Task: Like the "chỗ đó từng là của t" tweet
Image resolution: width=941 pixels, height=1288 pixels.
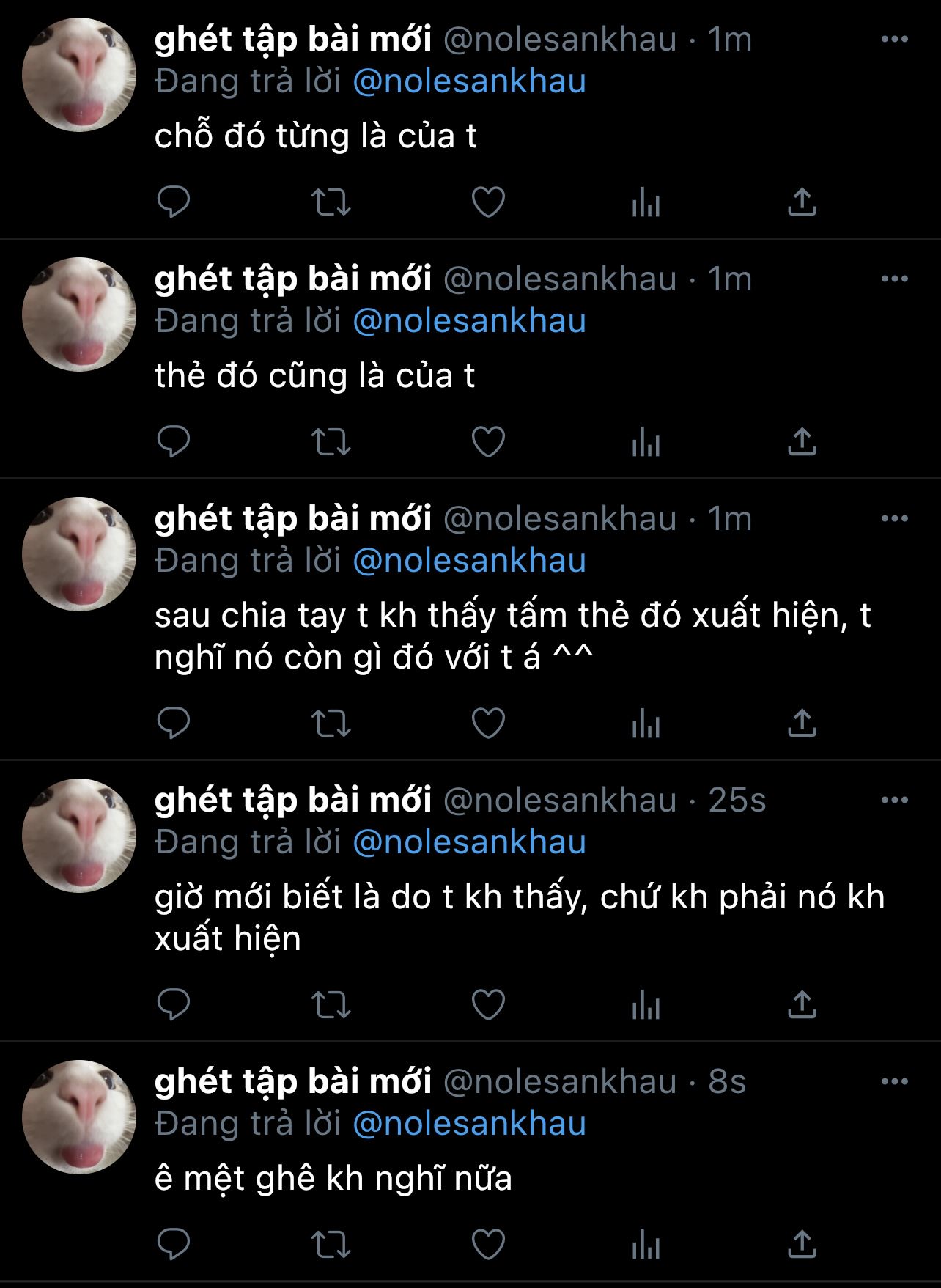Action: coord(488,202)
